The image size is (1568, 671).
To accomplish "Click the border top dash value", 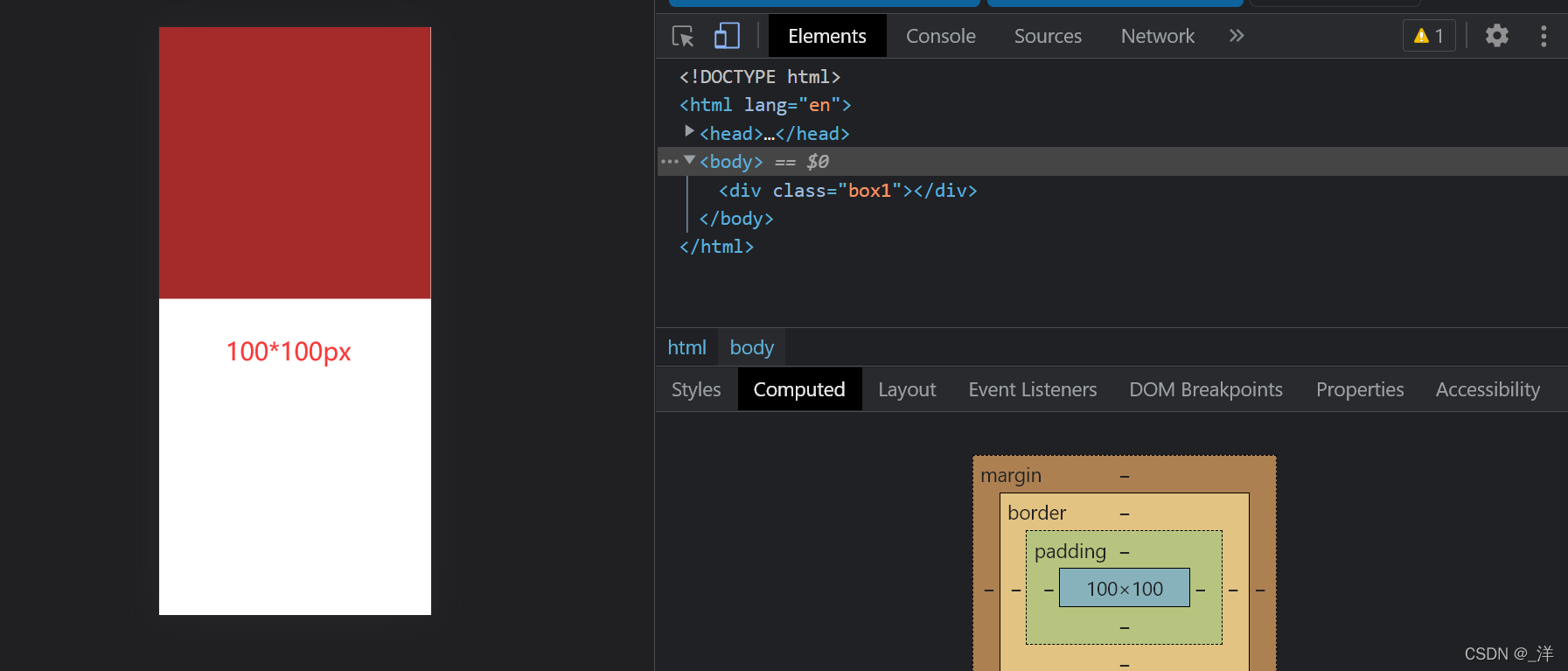I will tap(1125, 514).
